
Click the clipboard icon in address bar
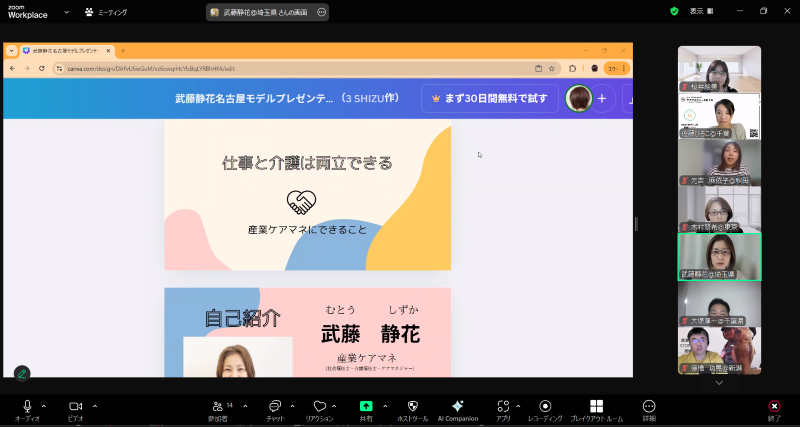tap(538, 68)
